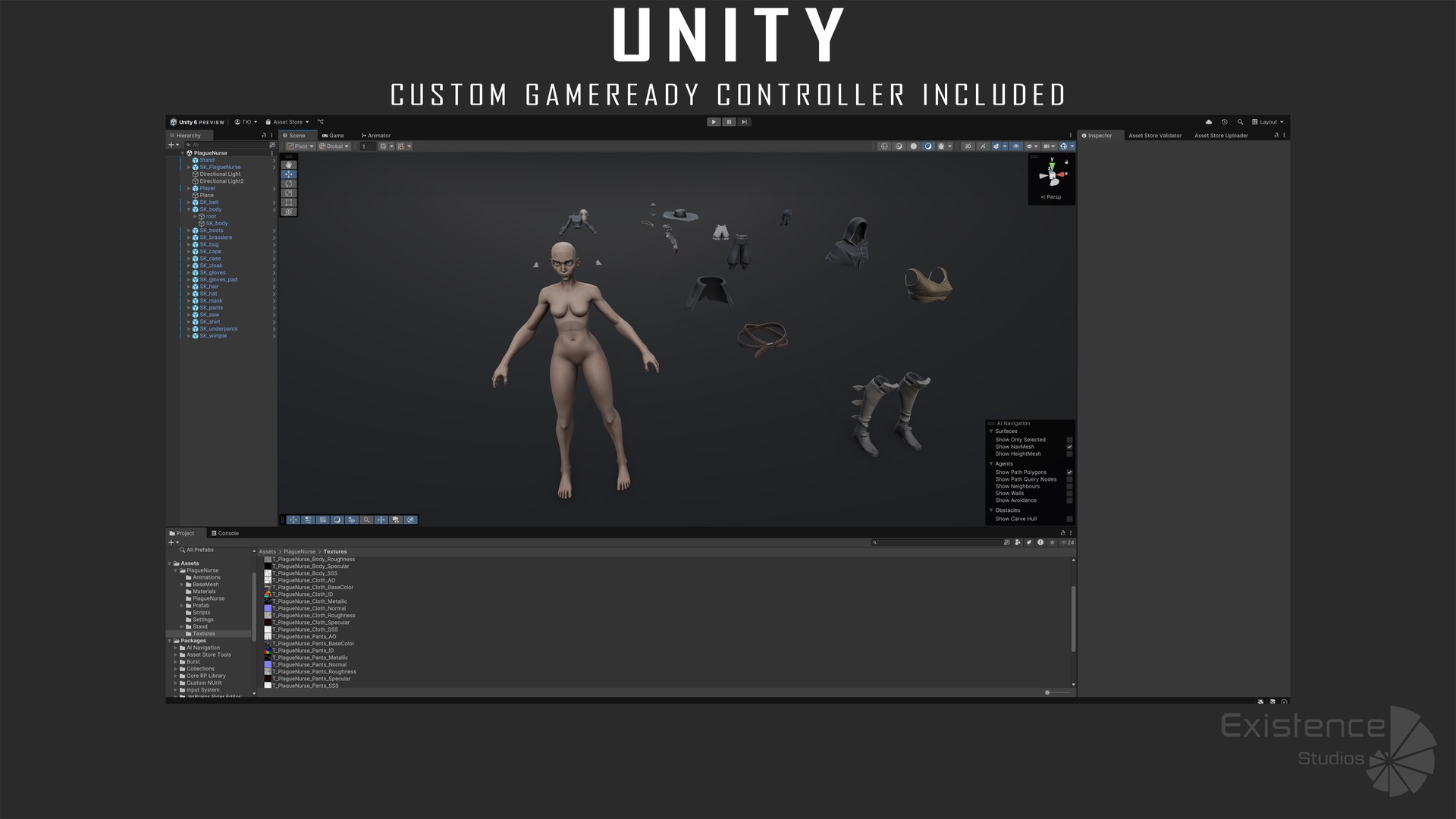
Task: Open Favorites star in Project toolbar
Action: (1052, 542)
